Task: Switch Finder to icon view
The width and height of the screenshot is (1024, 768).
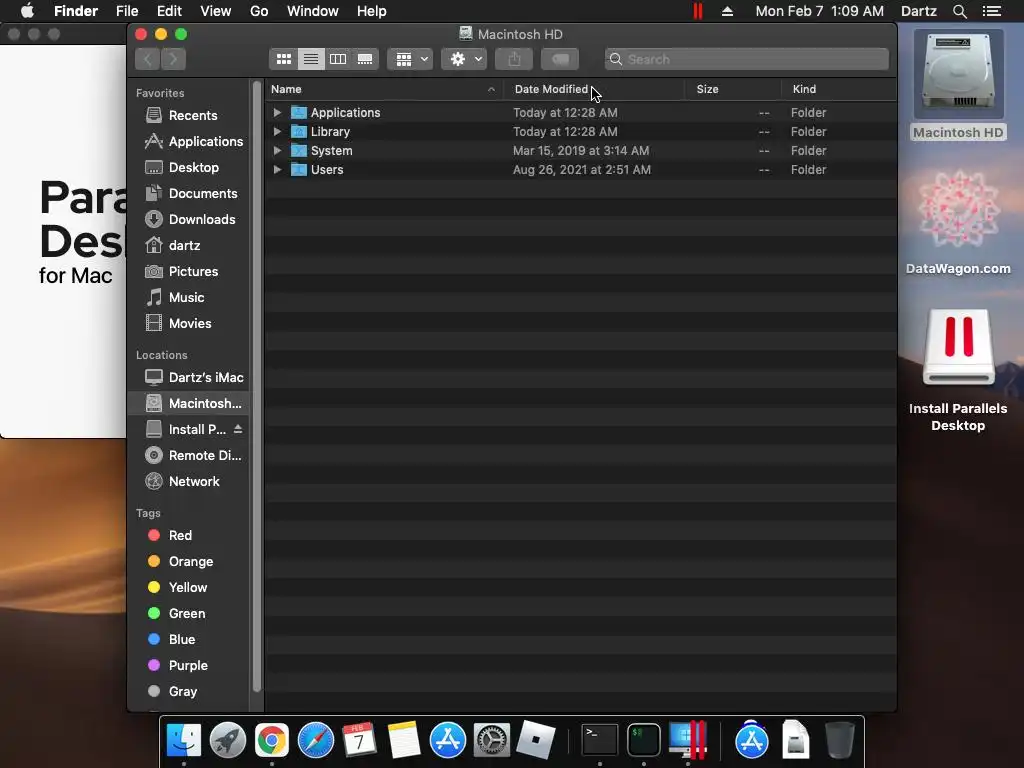Action: [283, 59]
